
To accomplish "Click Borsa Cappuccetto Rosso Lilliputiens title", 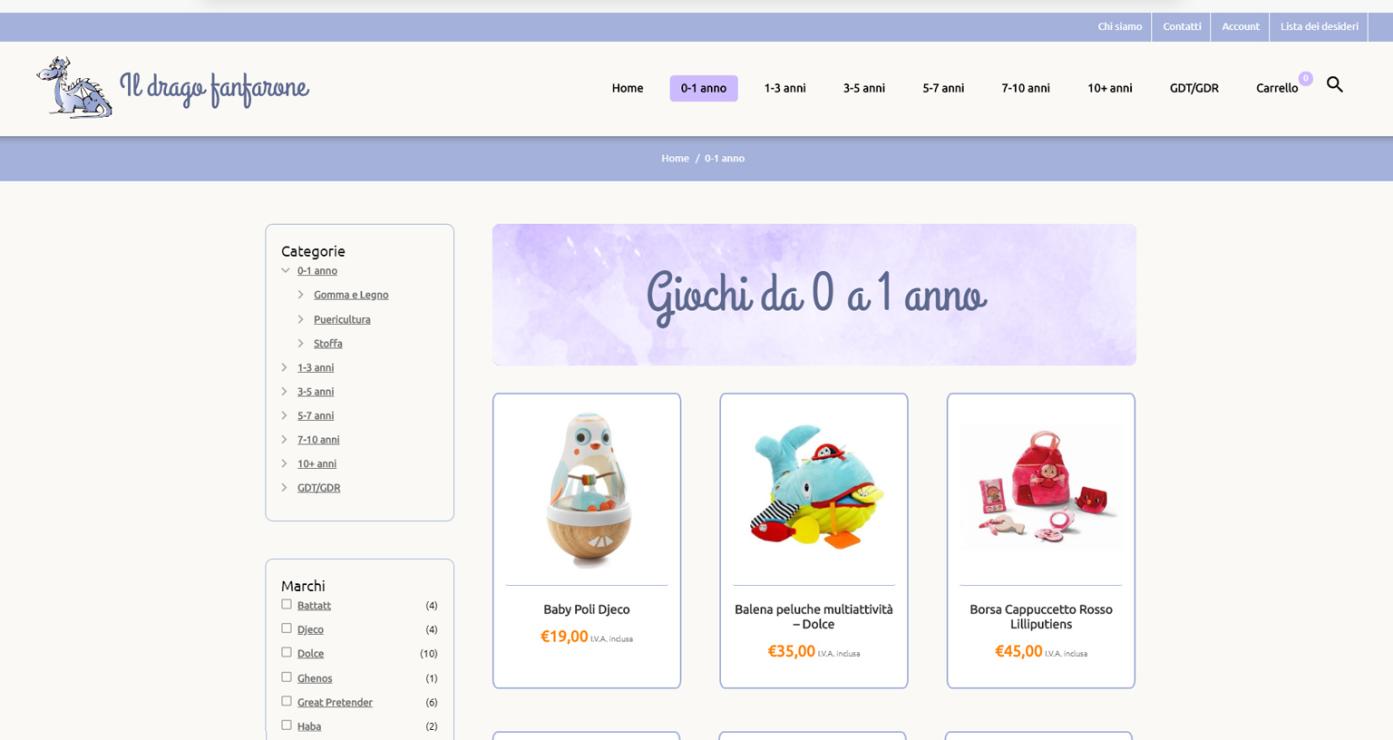I will 1040,616.
